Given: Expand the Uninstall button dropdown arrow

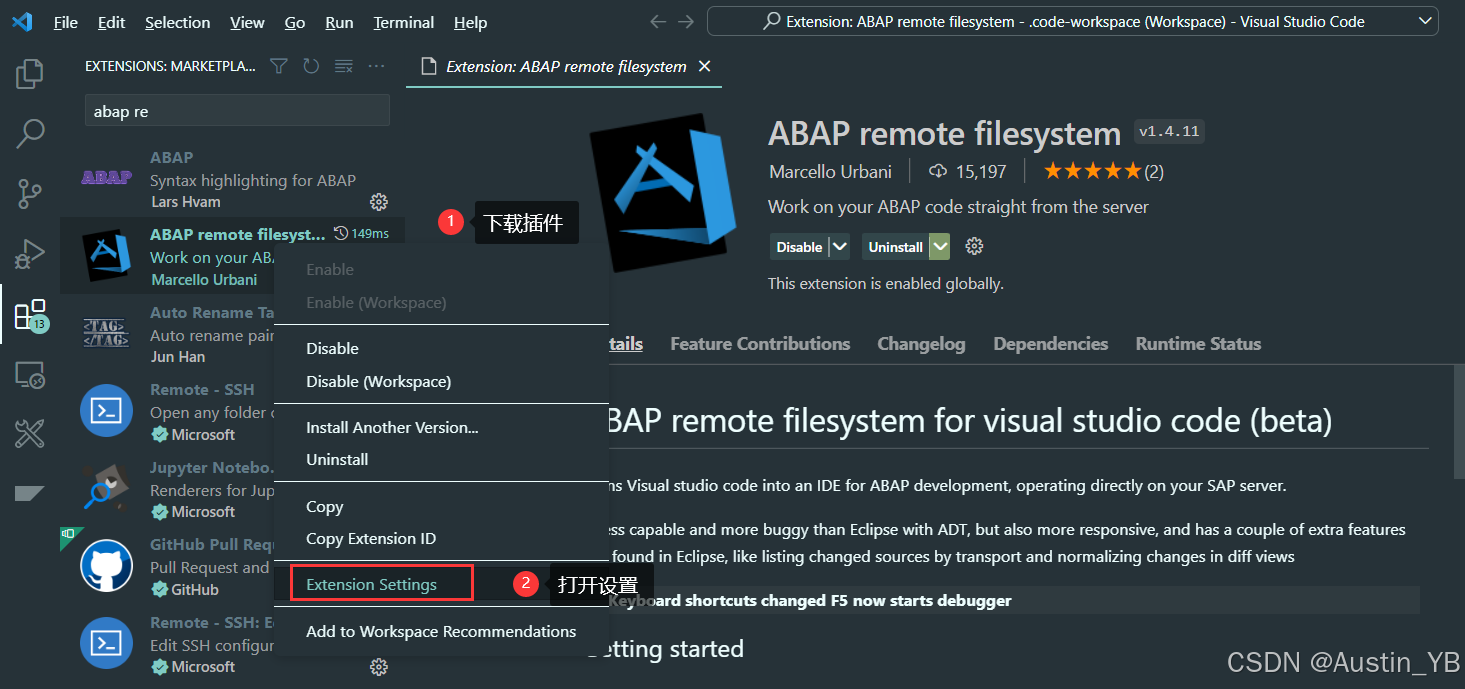Looking at the screenshot, I should pos(939,246).
